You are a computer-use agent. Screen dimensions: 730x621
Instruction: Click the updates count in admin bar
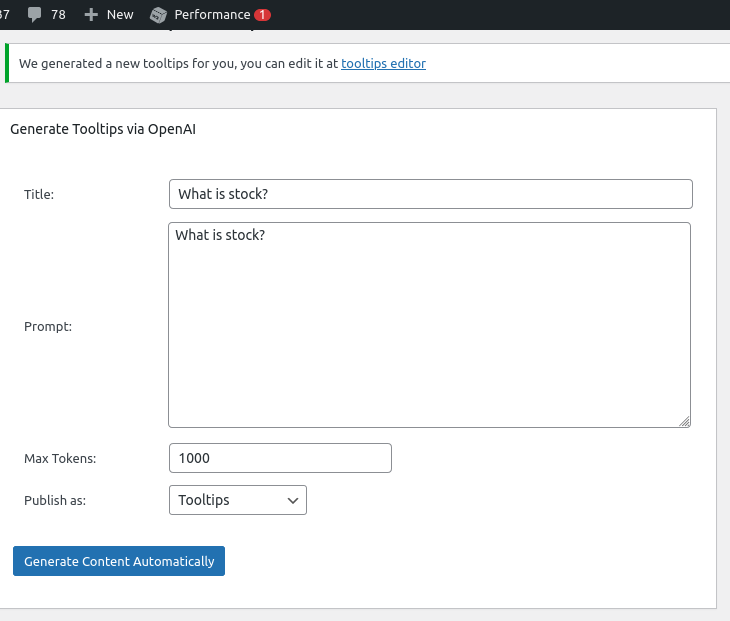[5, 15]
